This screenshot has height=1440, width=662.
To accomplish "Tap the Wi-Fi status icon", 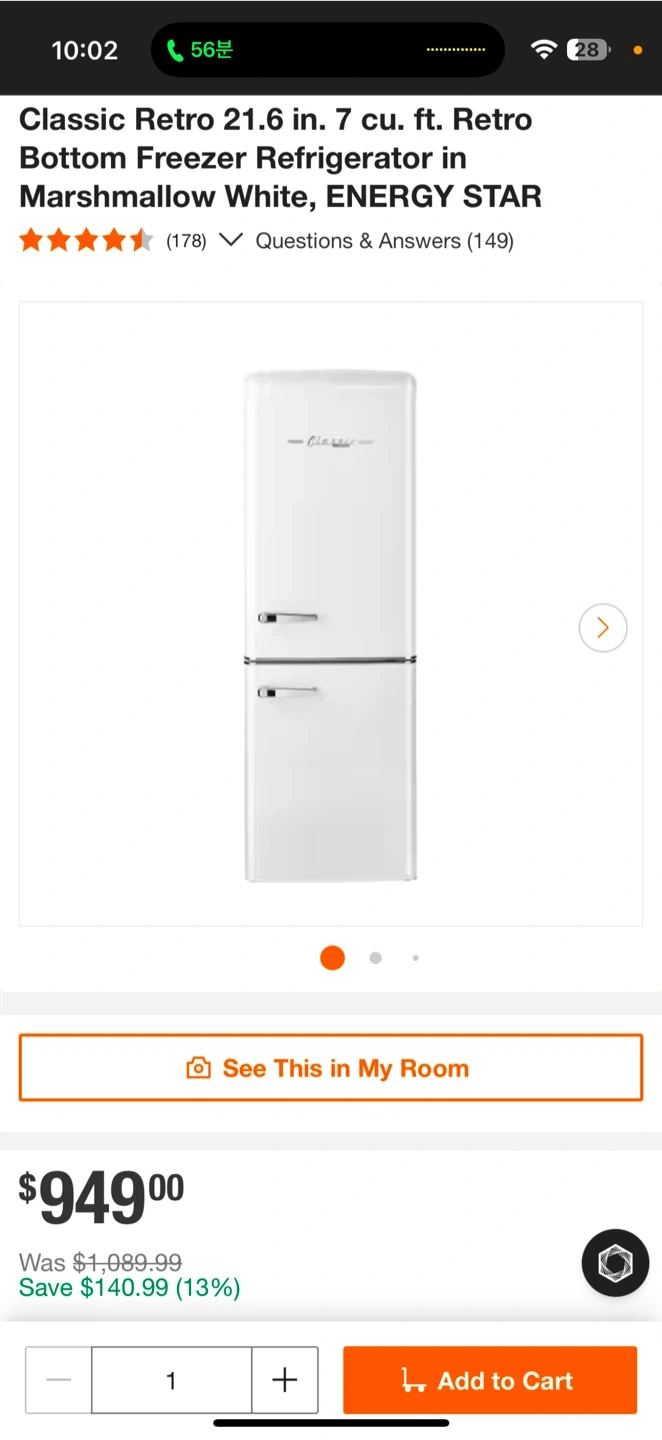I will coord(543,50).
